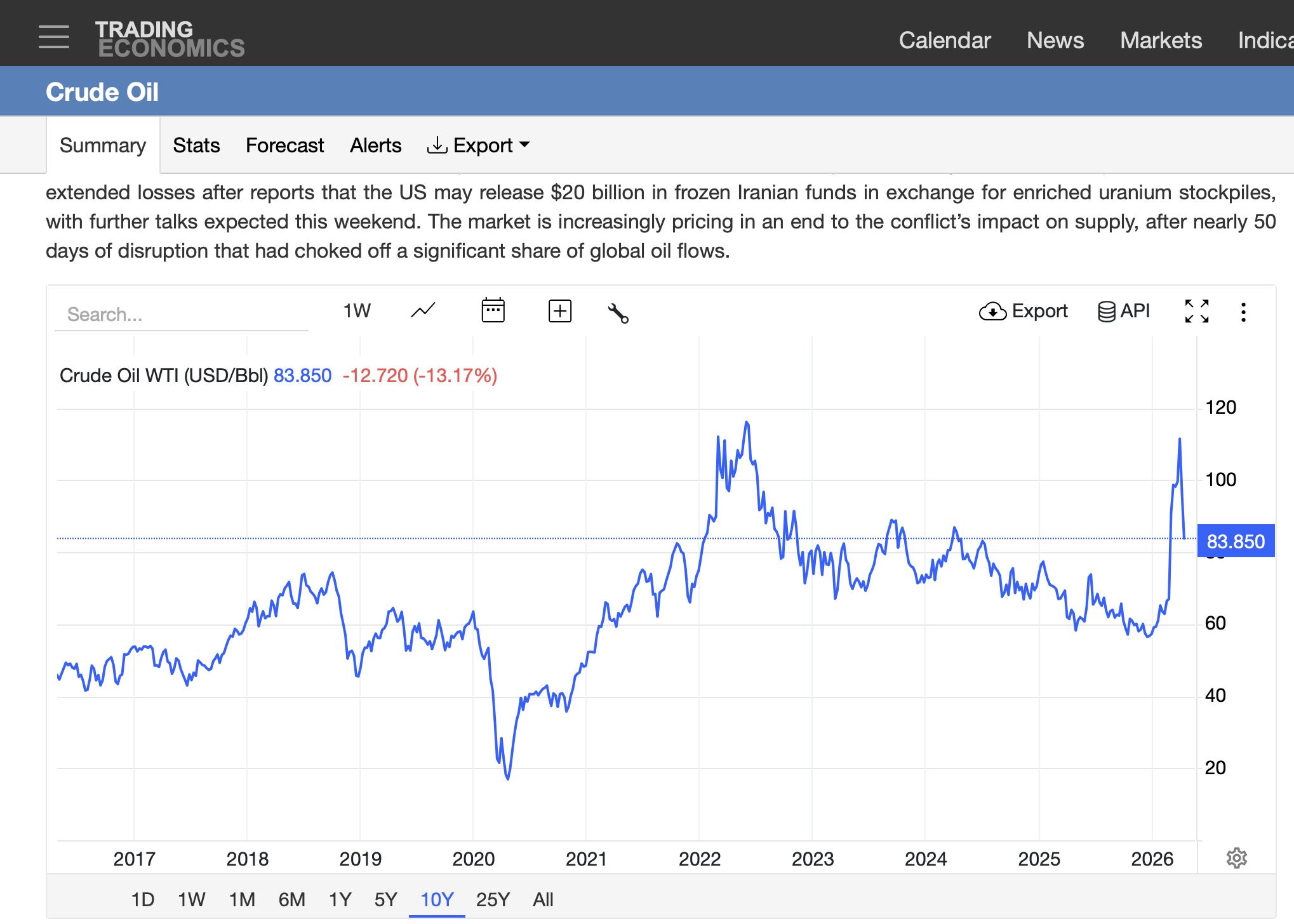The width and height of the screenshot is (1294, 924).
Task: Open the hamburger navigation menu
Action: (54, 37)
